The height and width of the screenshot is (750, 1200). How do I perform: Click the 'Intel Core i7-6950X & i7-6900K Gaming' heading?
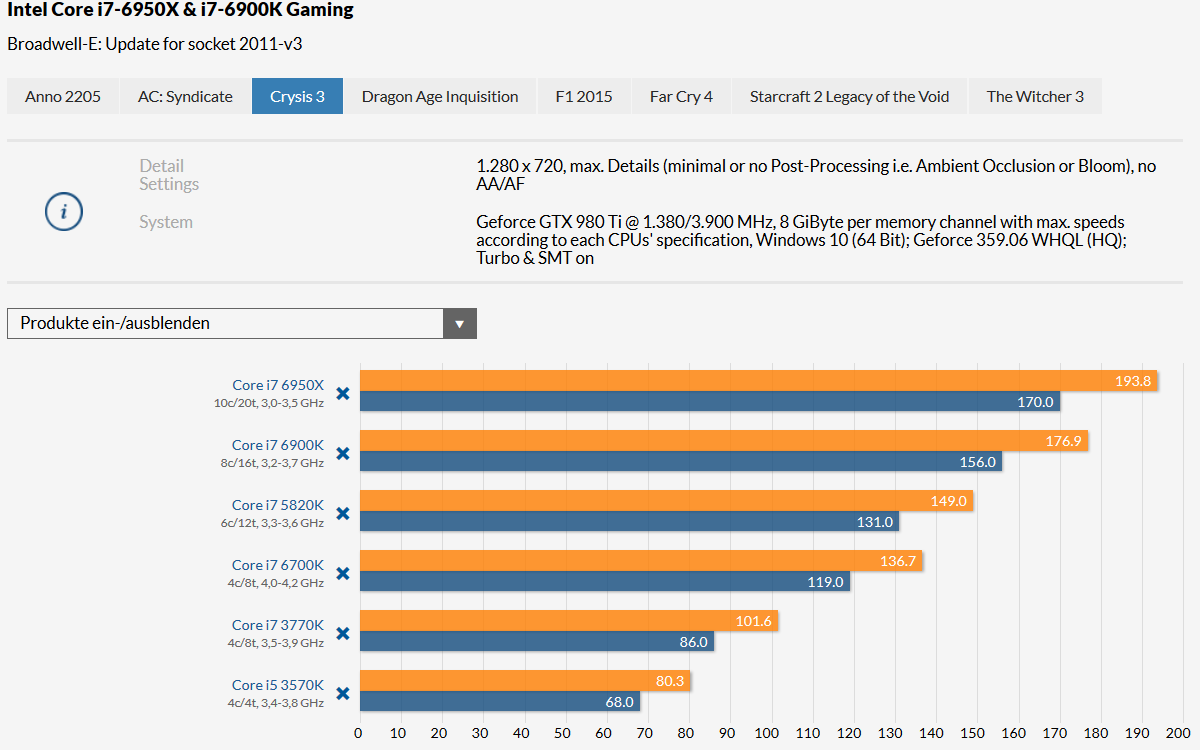click(180, 11)
